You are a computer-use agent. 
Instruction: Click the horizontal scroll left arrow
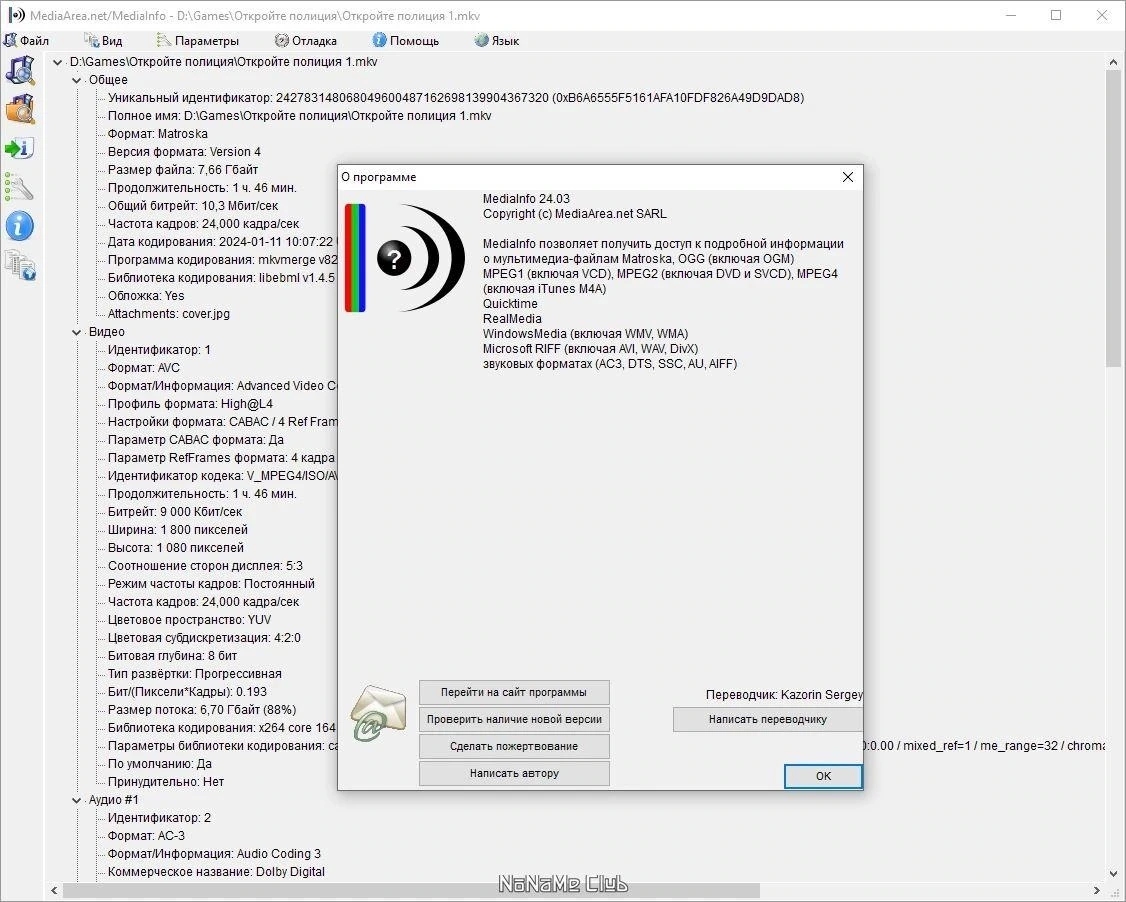pyautogui.click(x=55, y=891)
